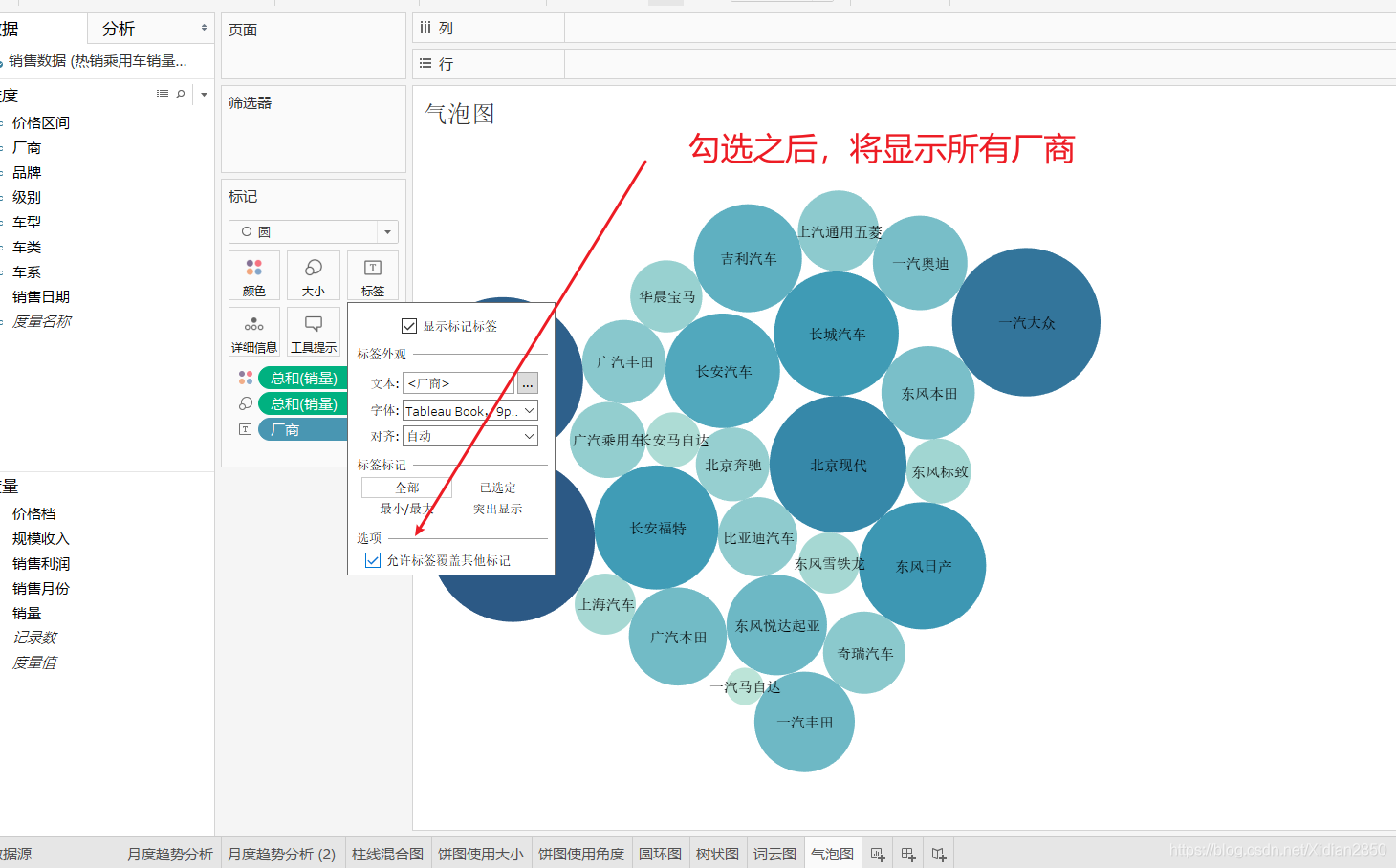
Task: Select the 销售数据 data source entry
Action: pyautogui.click(x=96, y=60)
